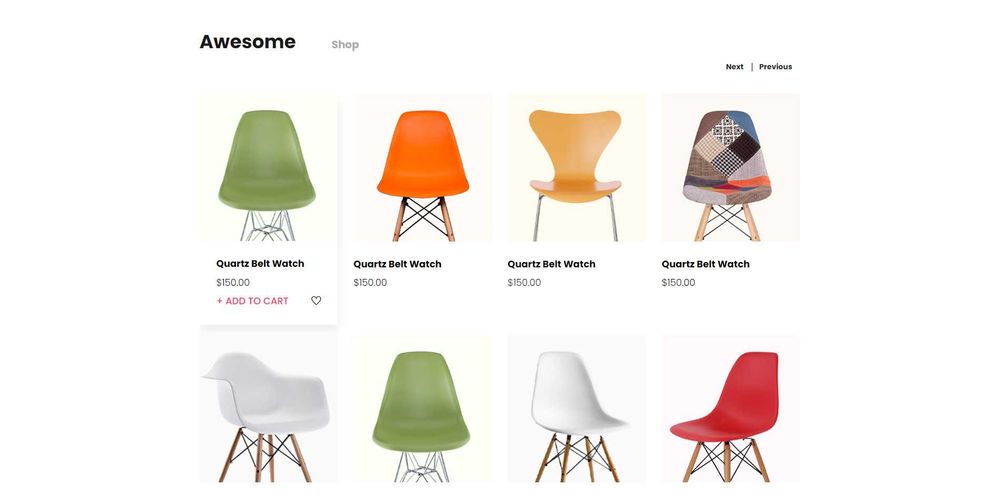Open second-row green chair image
The height and width of the screenshot is (501, 1000).
tap(423, 409)
